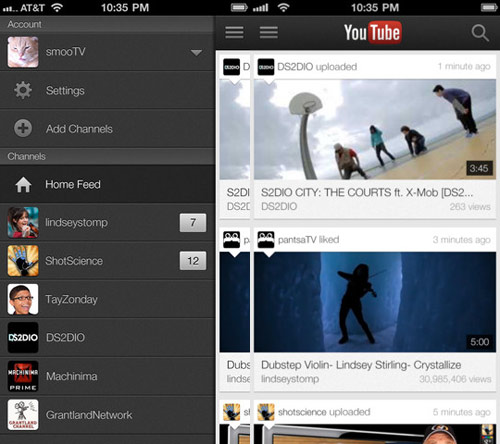
Task: Click the 3:45 duration badge
Action: (x=479, y=168)
